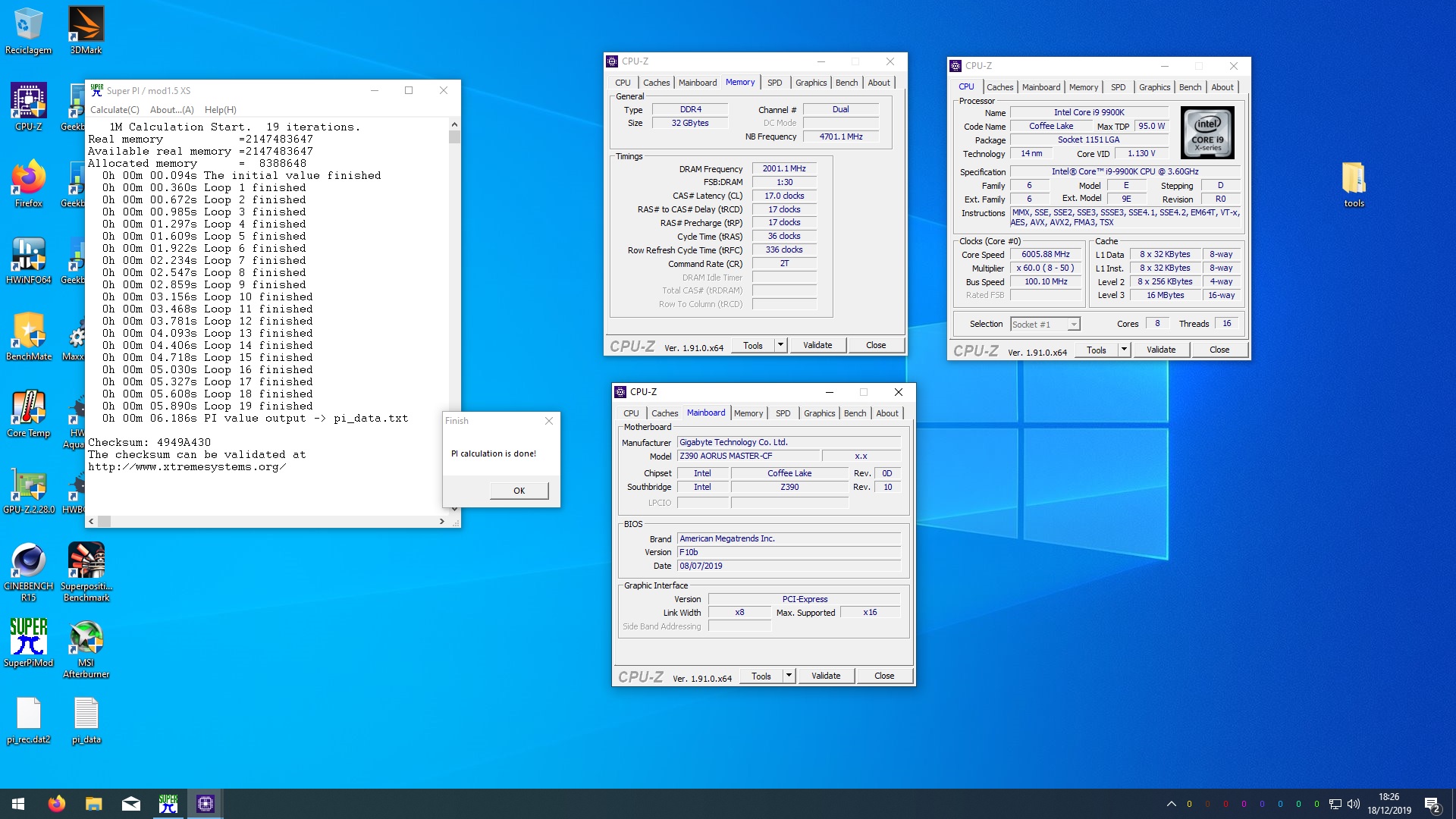Click the Super PI scrollbar up arrow
Image resolution: width=1456 pixels, height=819 pixels.
click(x=454, y=124)
